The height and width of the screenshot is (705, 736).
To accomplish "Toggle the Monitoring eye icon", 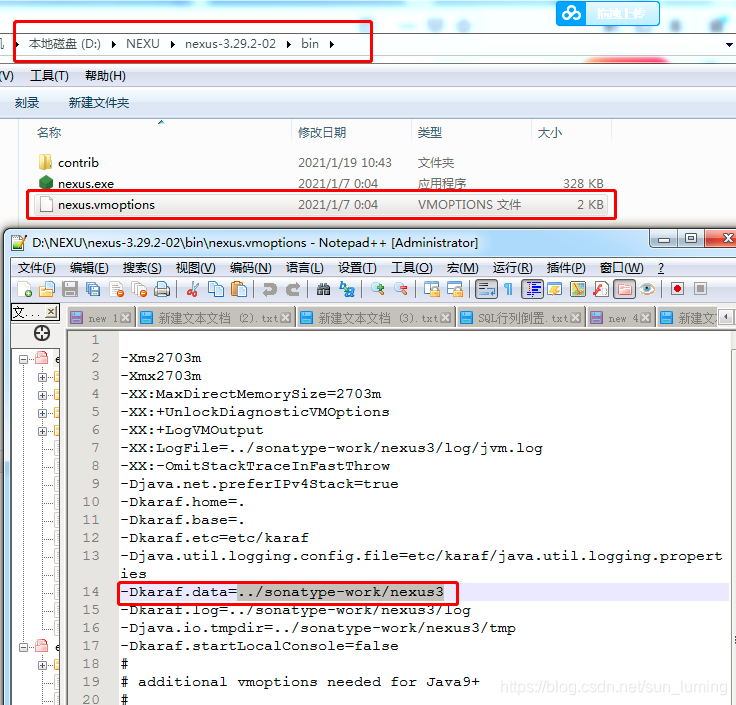I will tap(647, 289).
